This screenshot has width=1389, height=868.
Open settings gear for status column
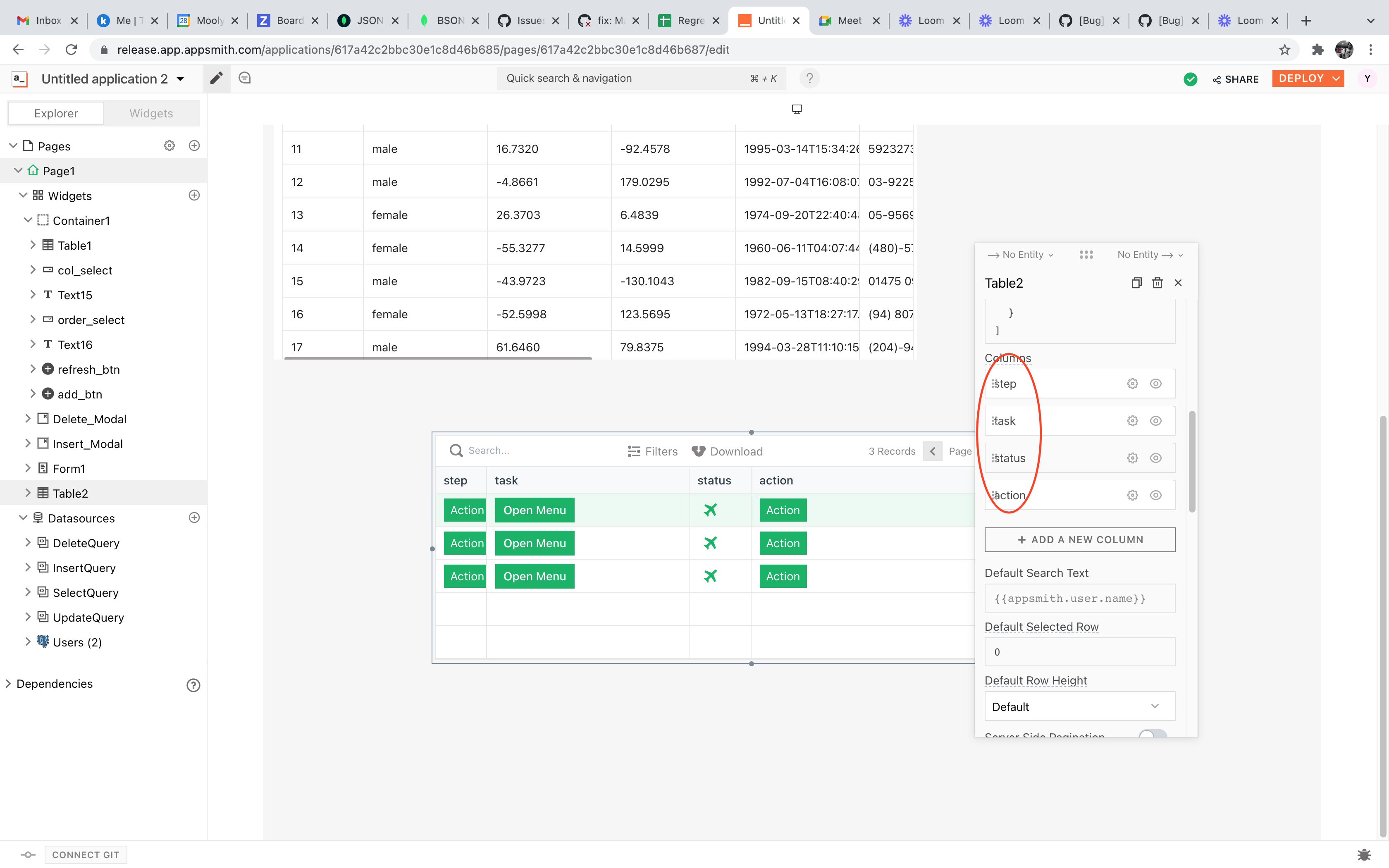pos(1132,458)
